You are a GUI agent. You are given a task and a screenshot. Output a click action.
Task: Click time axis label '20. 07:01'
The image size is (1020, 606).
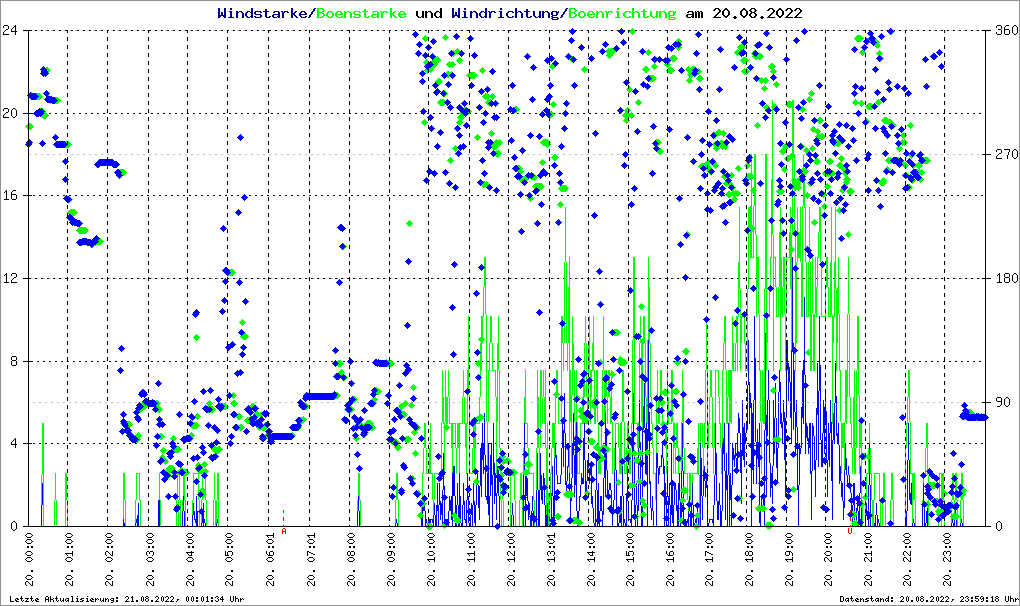coord(310,559)
